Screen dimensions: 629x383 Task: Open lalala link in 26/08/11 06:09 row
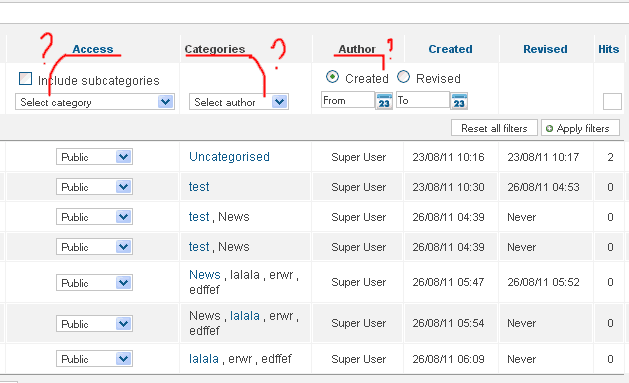(x=204, y=359)
